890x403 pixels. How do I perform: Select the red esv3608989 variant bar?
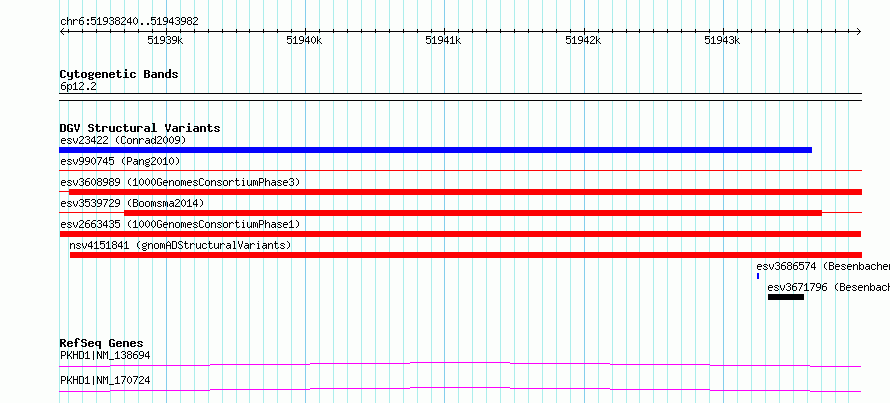465,192
